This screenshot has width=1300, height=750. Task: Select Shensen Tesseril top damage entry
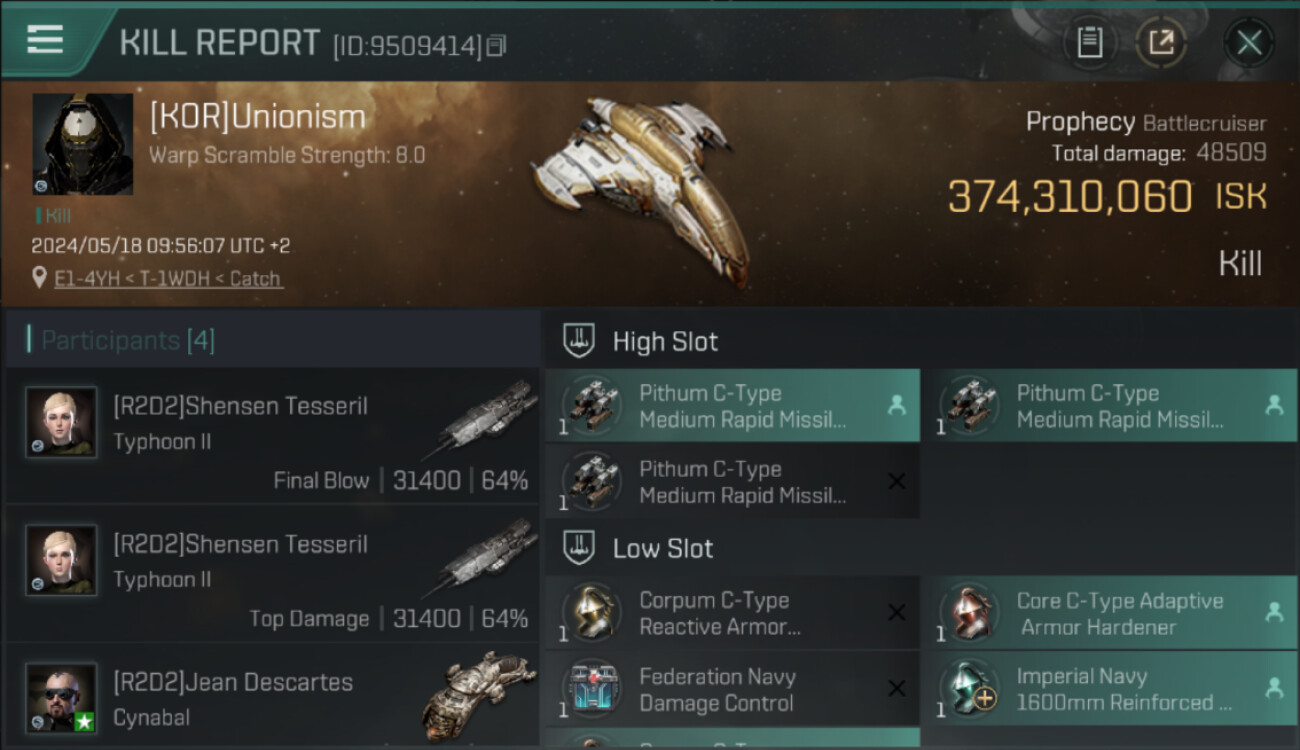[272, 574]
